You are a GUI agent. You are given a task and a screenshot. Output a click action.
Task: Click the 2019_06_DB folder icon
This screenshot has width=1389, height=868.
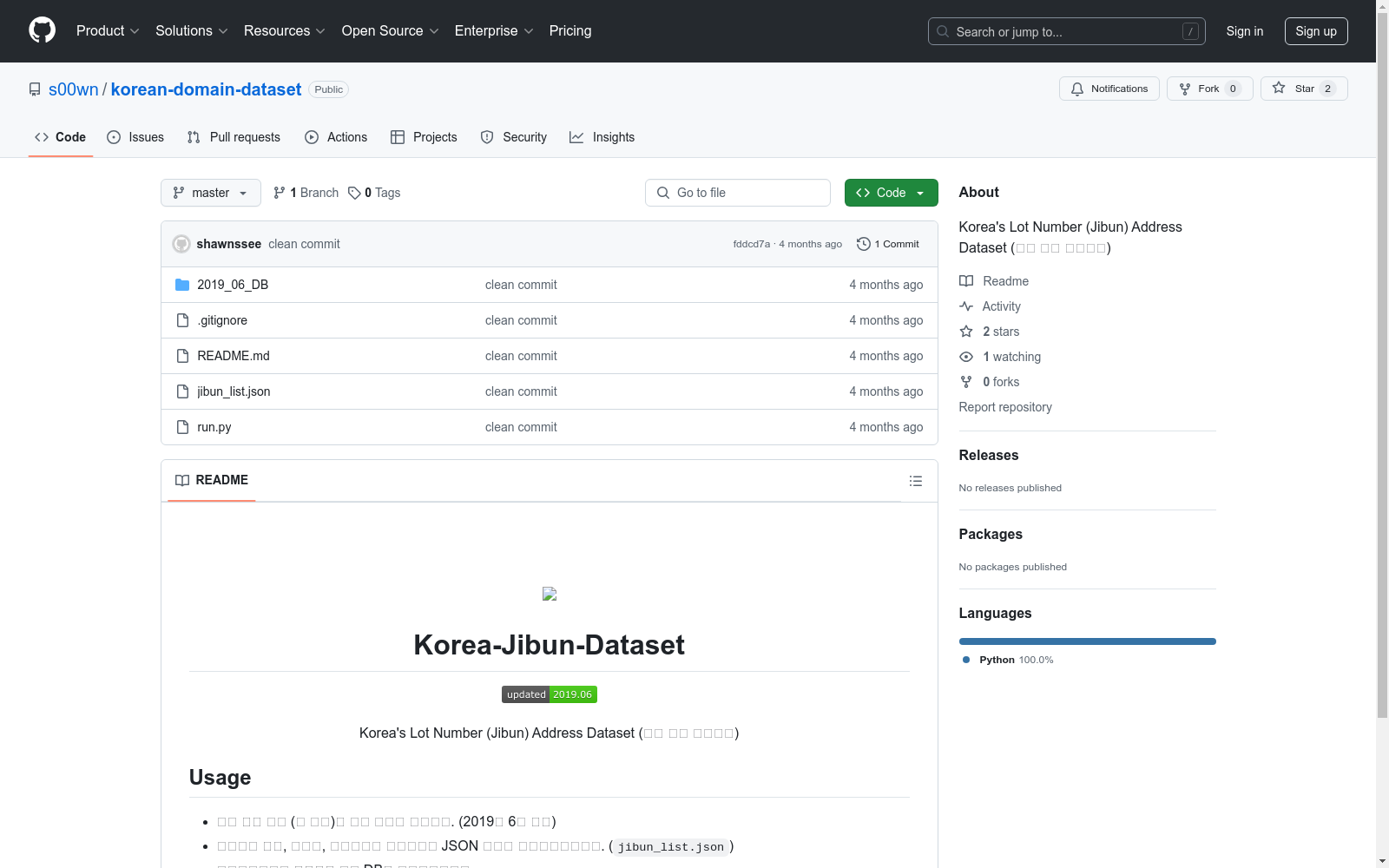point(182,285)
